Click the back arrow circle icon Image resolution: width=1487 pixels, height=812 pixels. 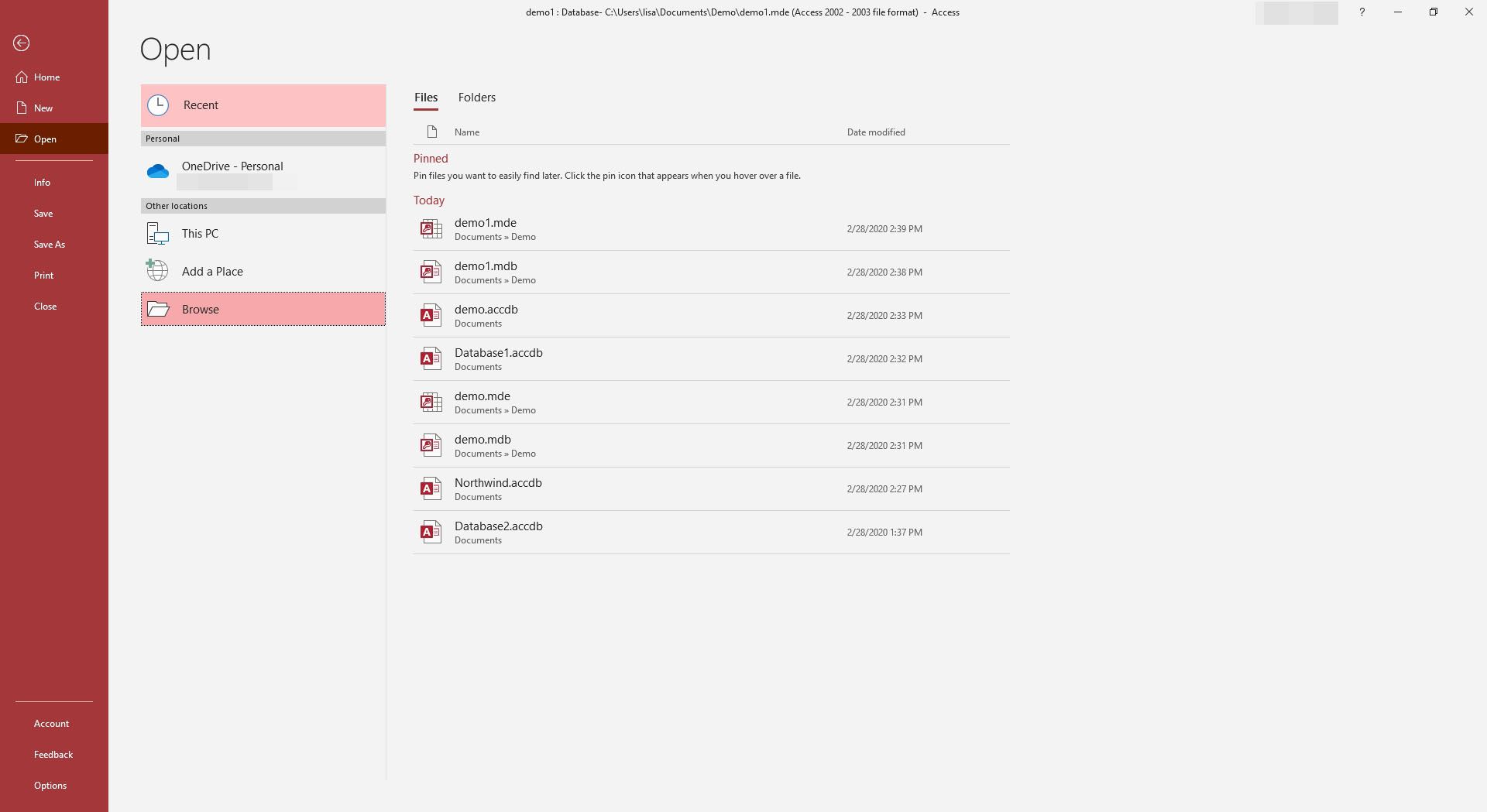[22, 43]
